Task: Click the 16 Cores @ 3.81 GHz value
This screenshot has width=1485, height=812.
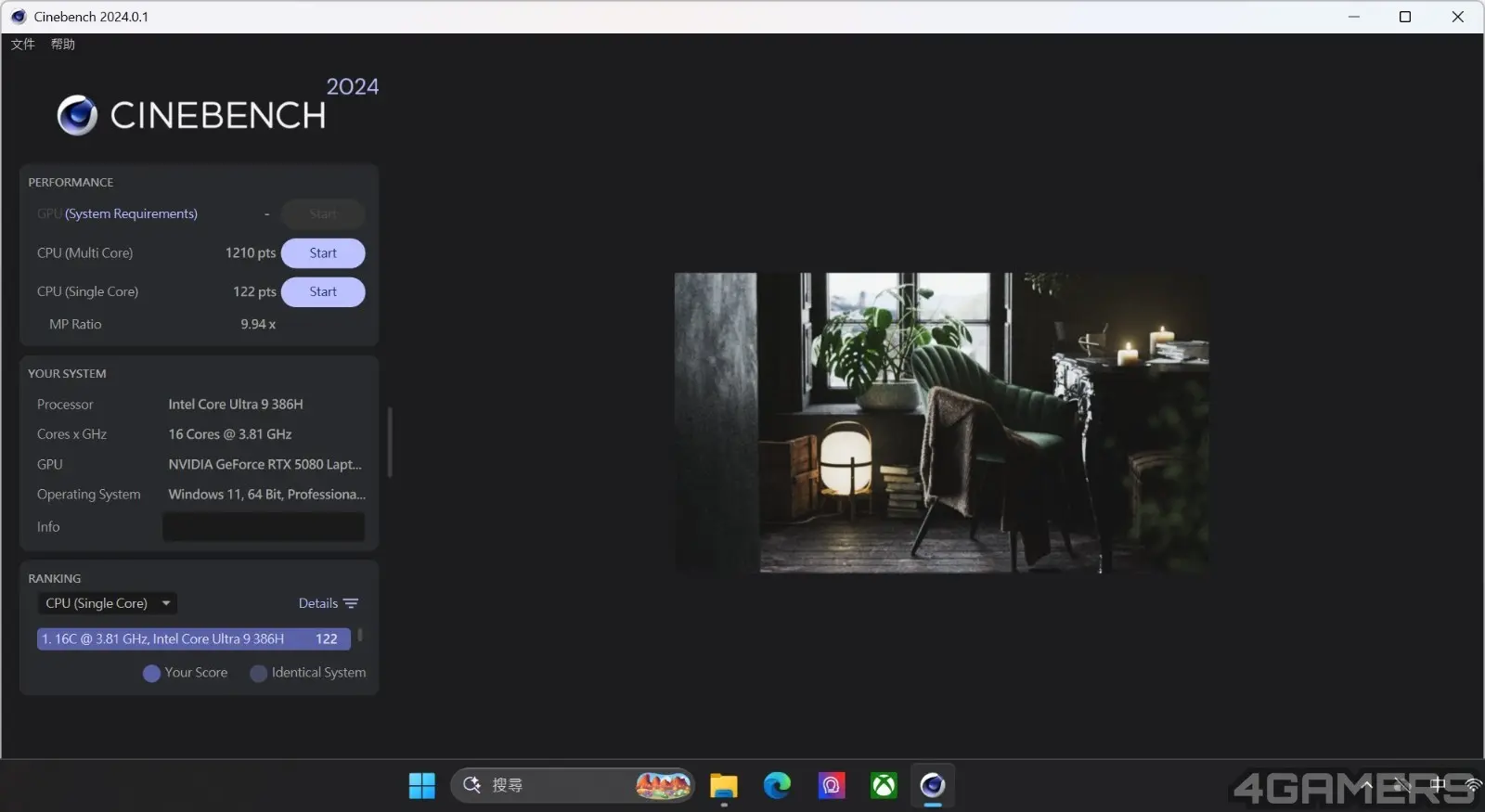Action: coord(230,434)
